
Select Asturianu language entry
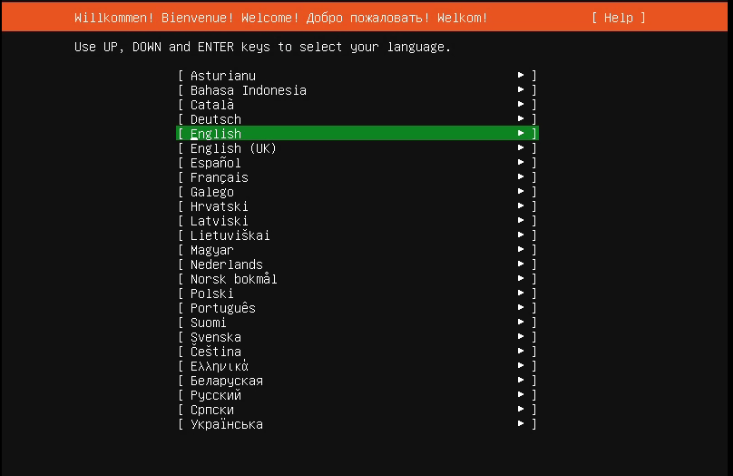click(x=357, y=75)
